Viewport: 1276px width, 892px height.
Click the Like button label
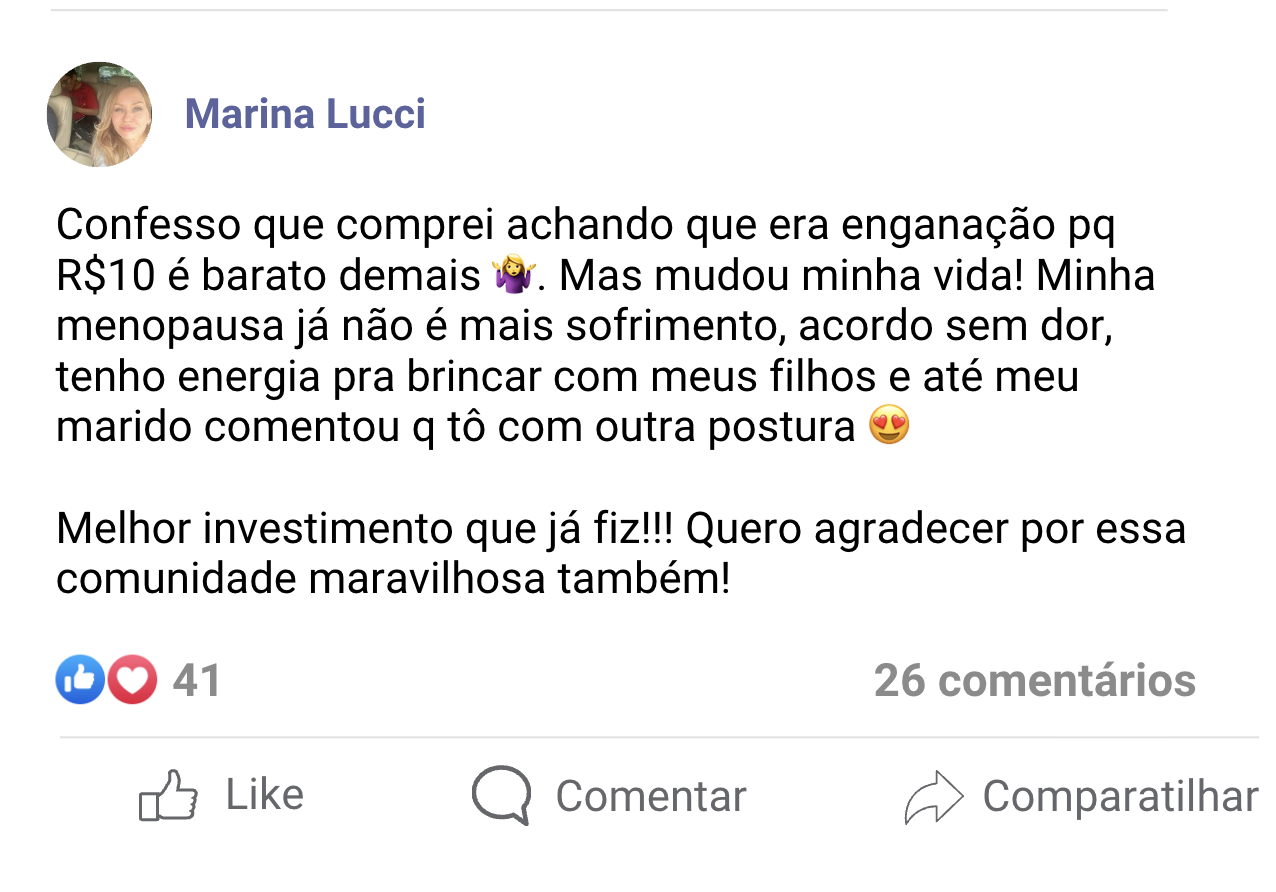coord(263,793)
